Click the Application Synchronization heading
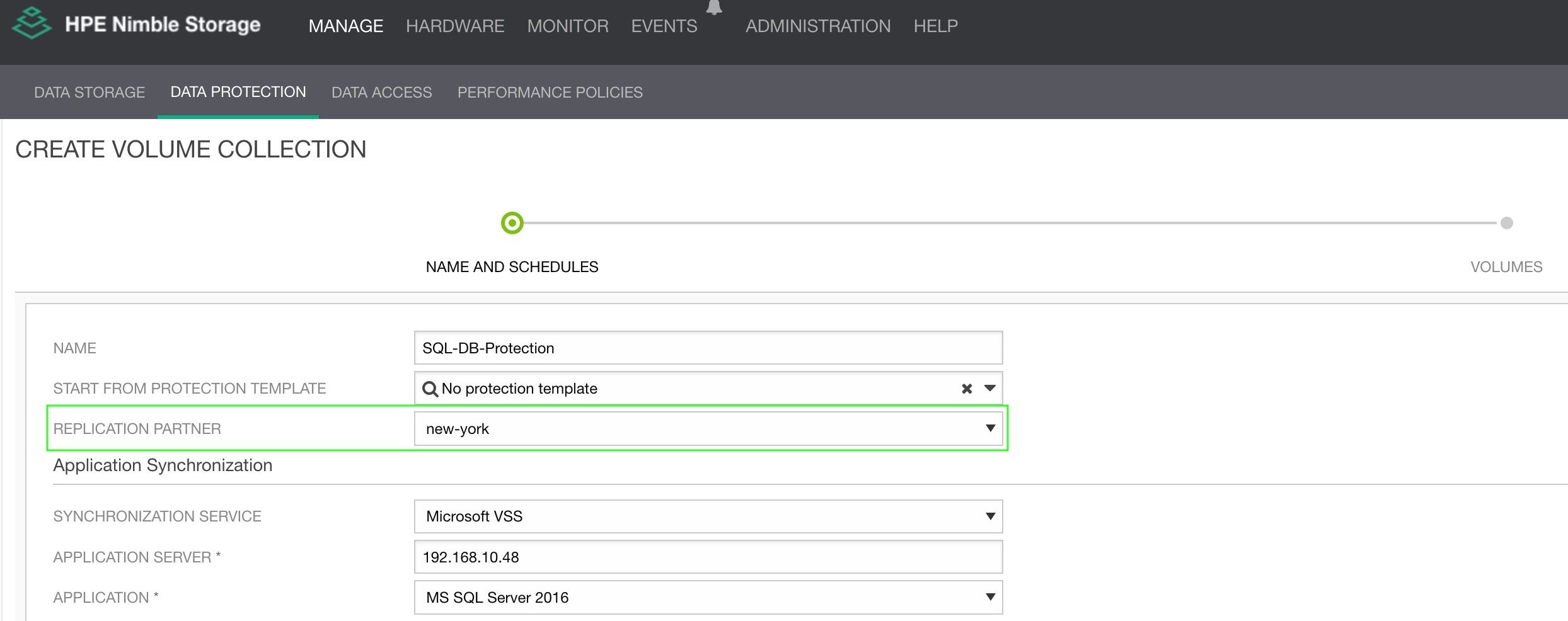This screenshot has height=621, width=1568. pyautogui.click(x=163, y=465)
